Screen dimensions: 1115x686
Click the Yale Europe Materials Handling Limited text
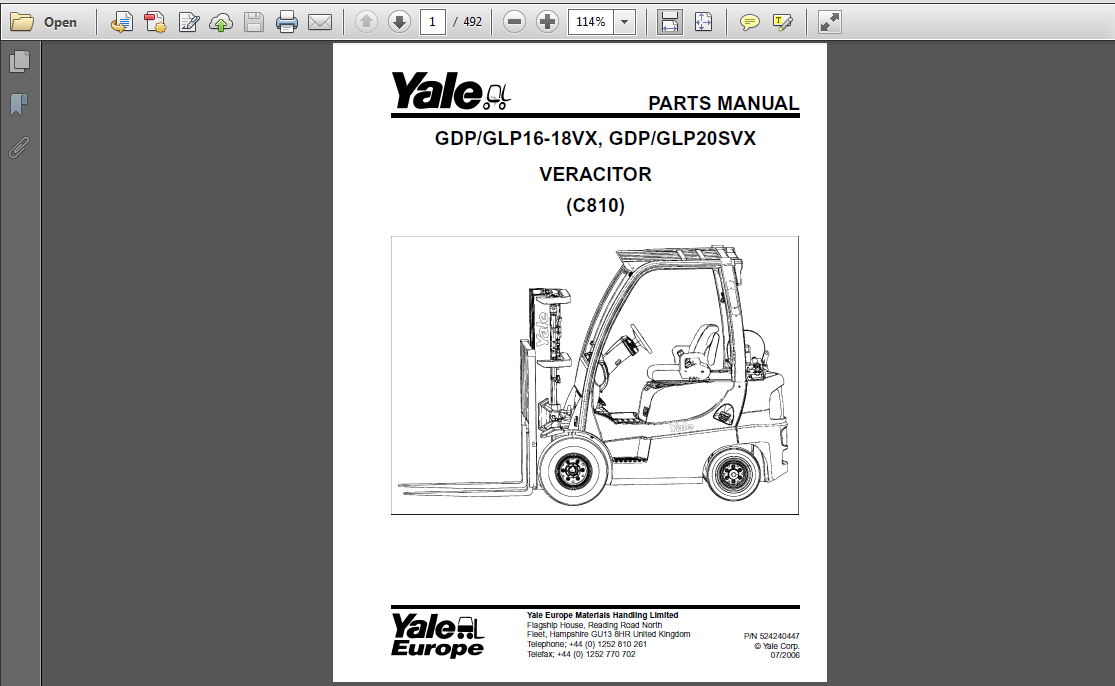[x=602, y=616]
